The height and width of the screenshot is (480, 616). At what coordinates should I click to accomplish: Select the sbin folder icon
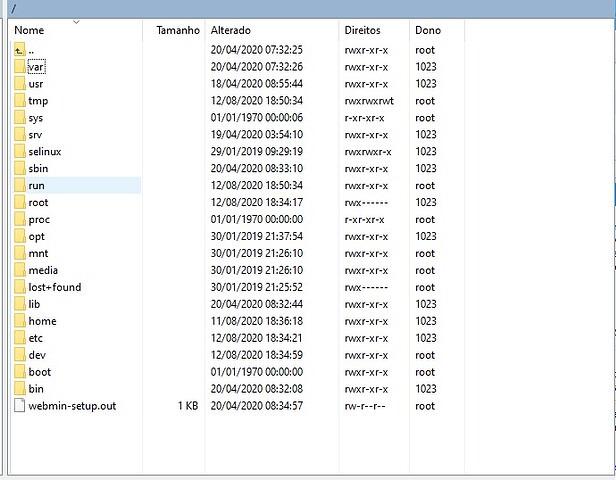[19, 169]
